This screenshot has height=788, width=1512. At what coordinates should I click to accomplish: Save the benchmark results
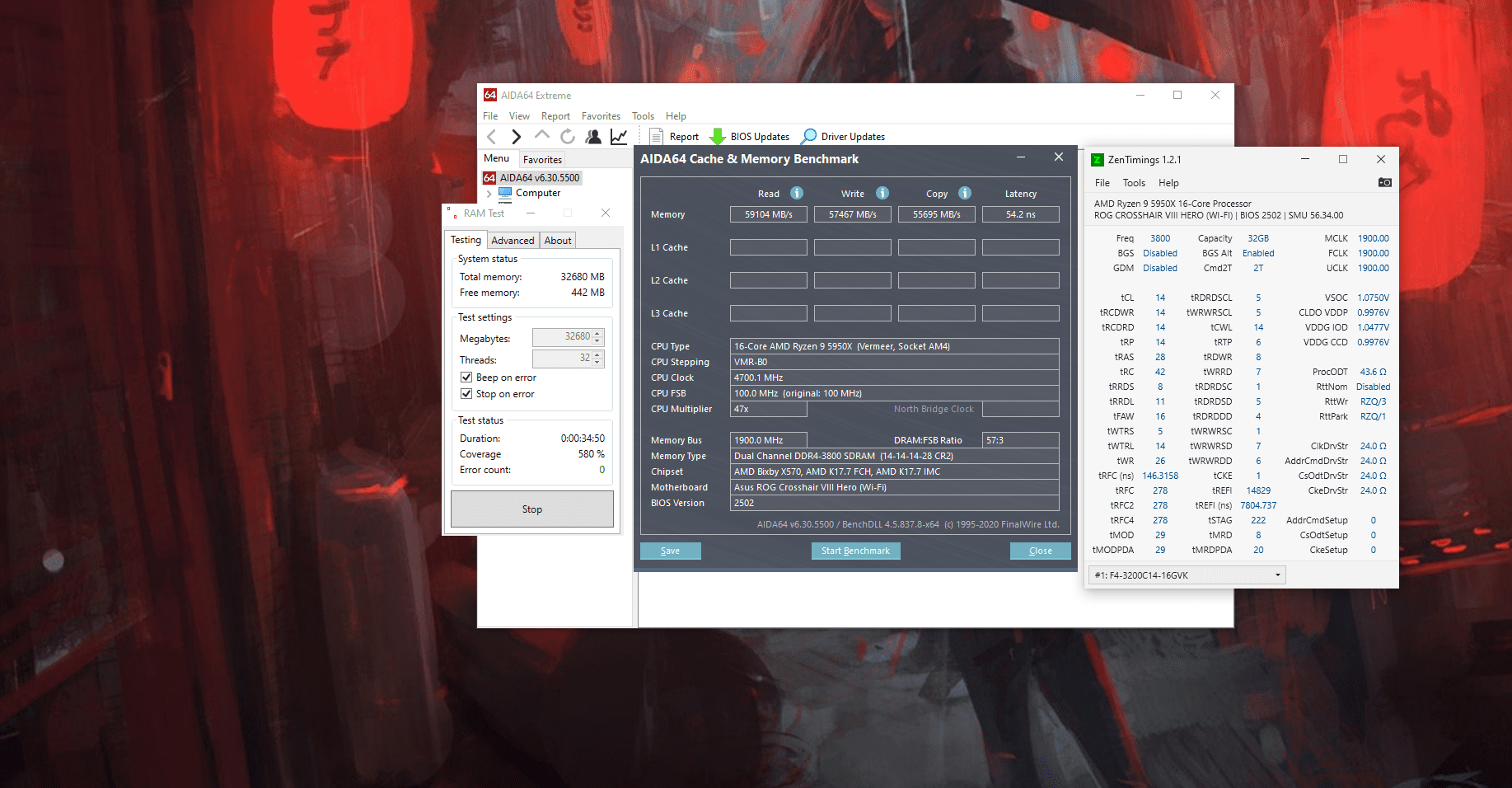pyautogui.click(x=671, y=551)
